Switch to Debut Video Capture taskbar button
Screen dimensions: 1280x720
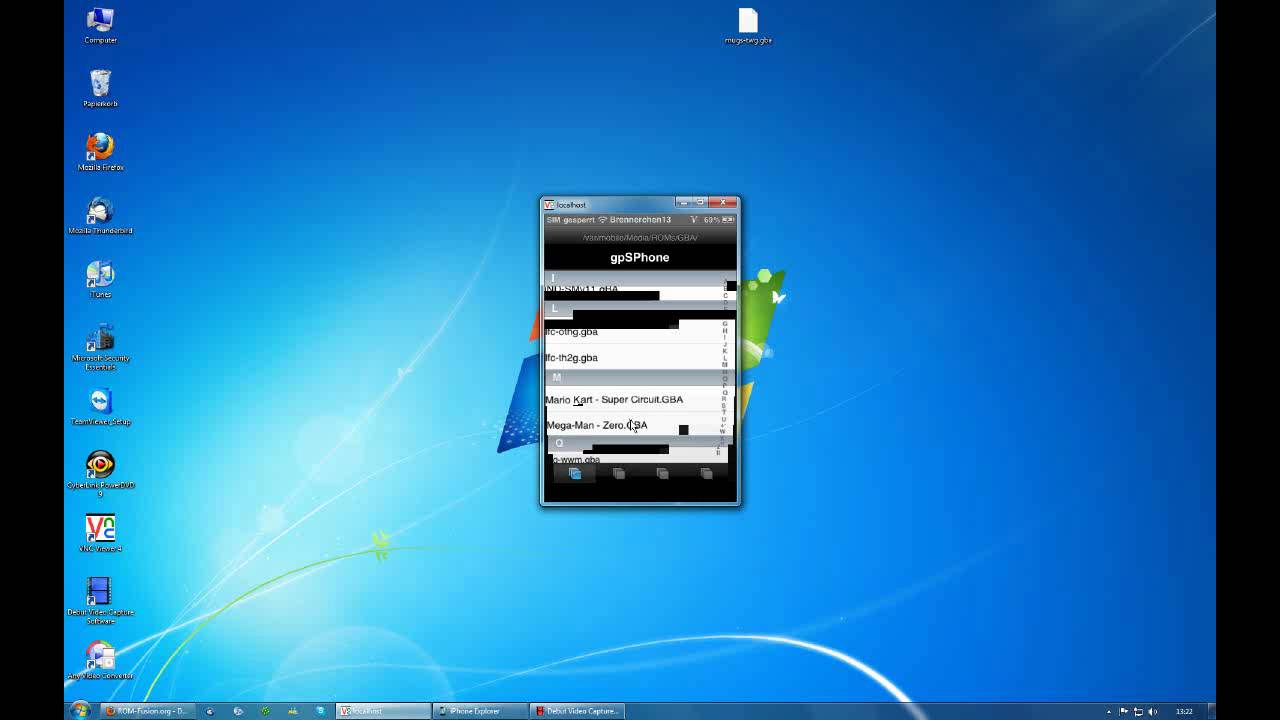[x=579, y=711]
